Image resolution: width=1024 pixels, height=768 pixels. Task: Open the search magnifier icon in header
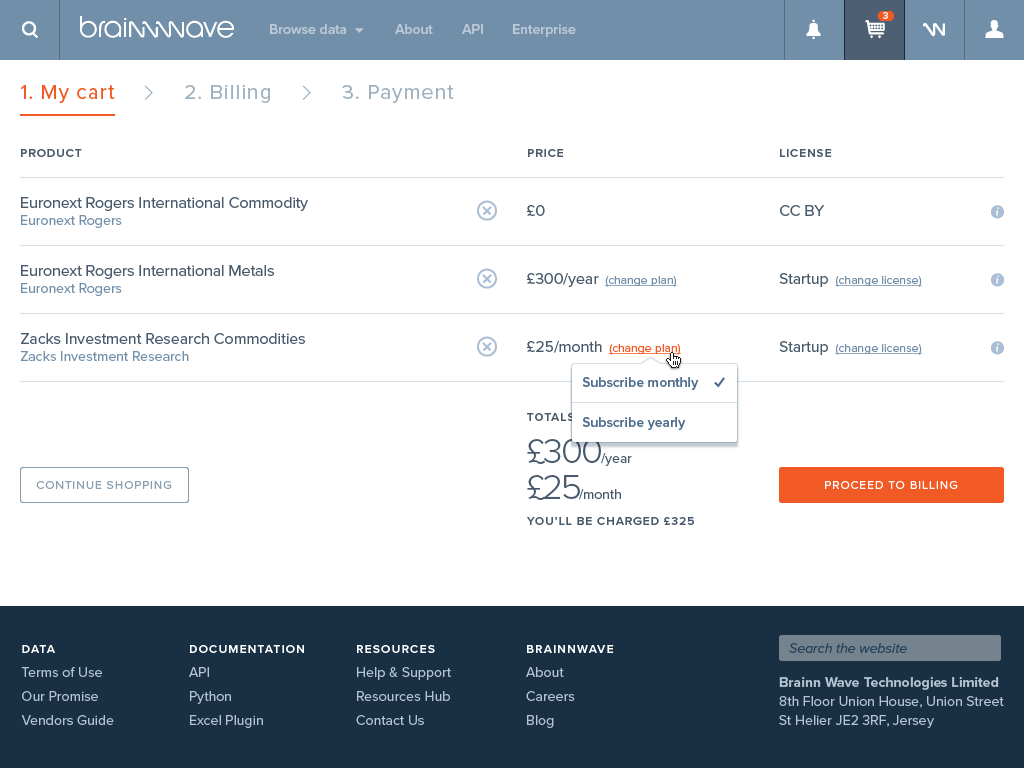(29, 29)
